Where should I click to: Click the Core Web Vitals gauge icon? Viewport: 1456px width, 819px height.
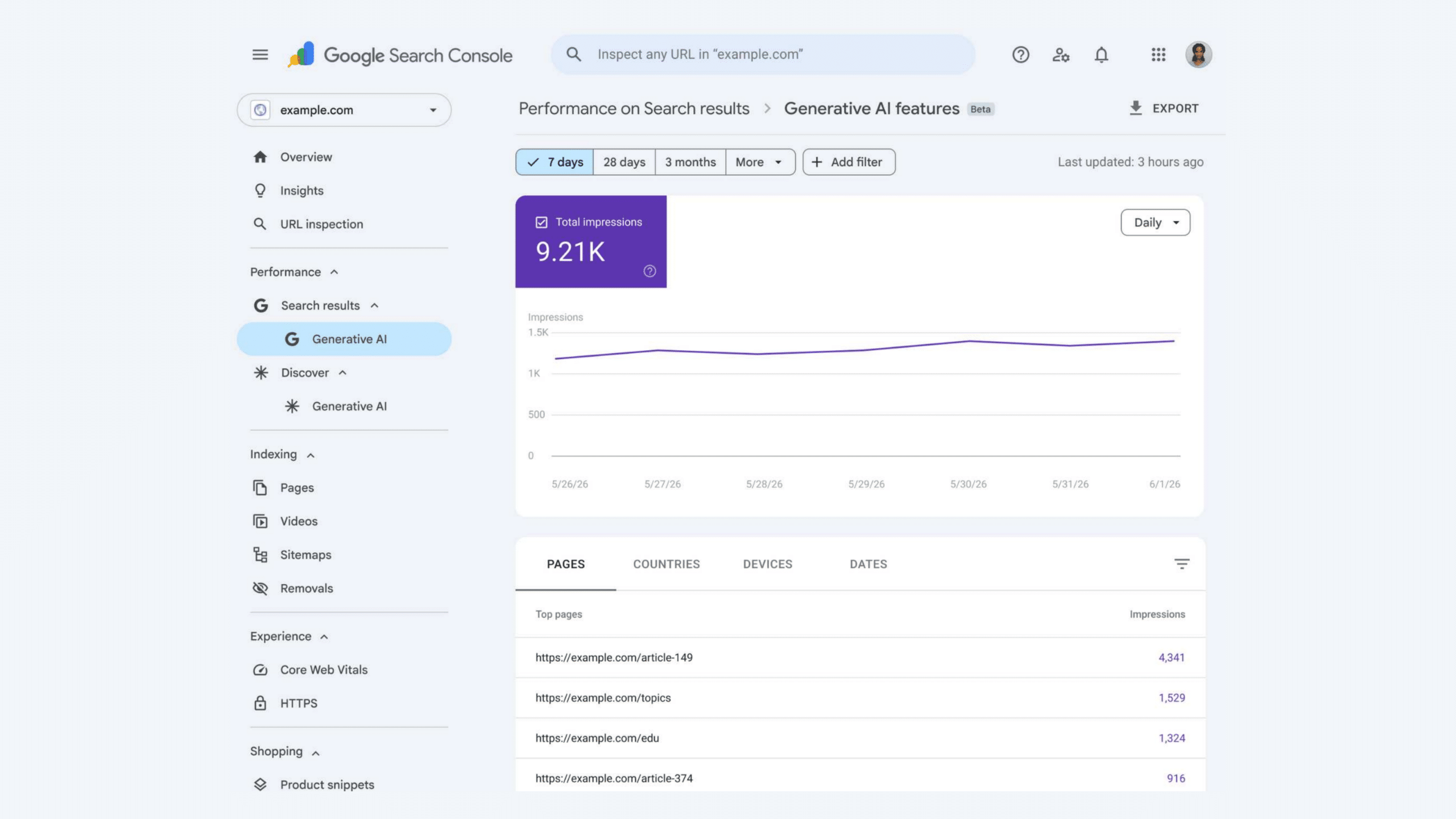[260, 669]
